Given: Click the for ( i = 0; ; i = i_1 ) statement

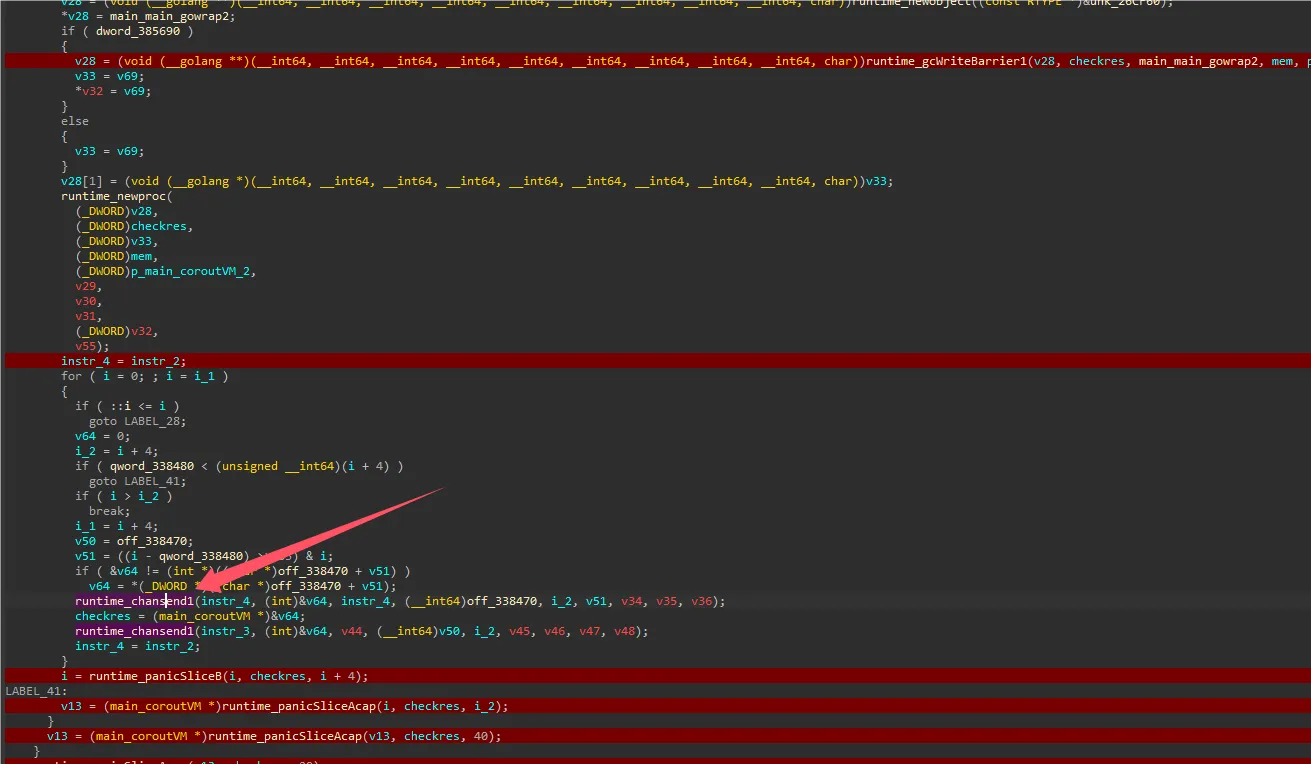Looking at the screenshot, I should (x=145, y=376).
